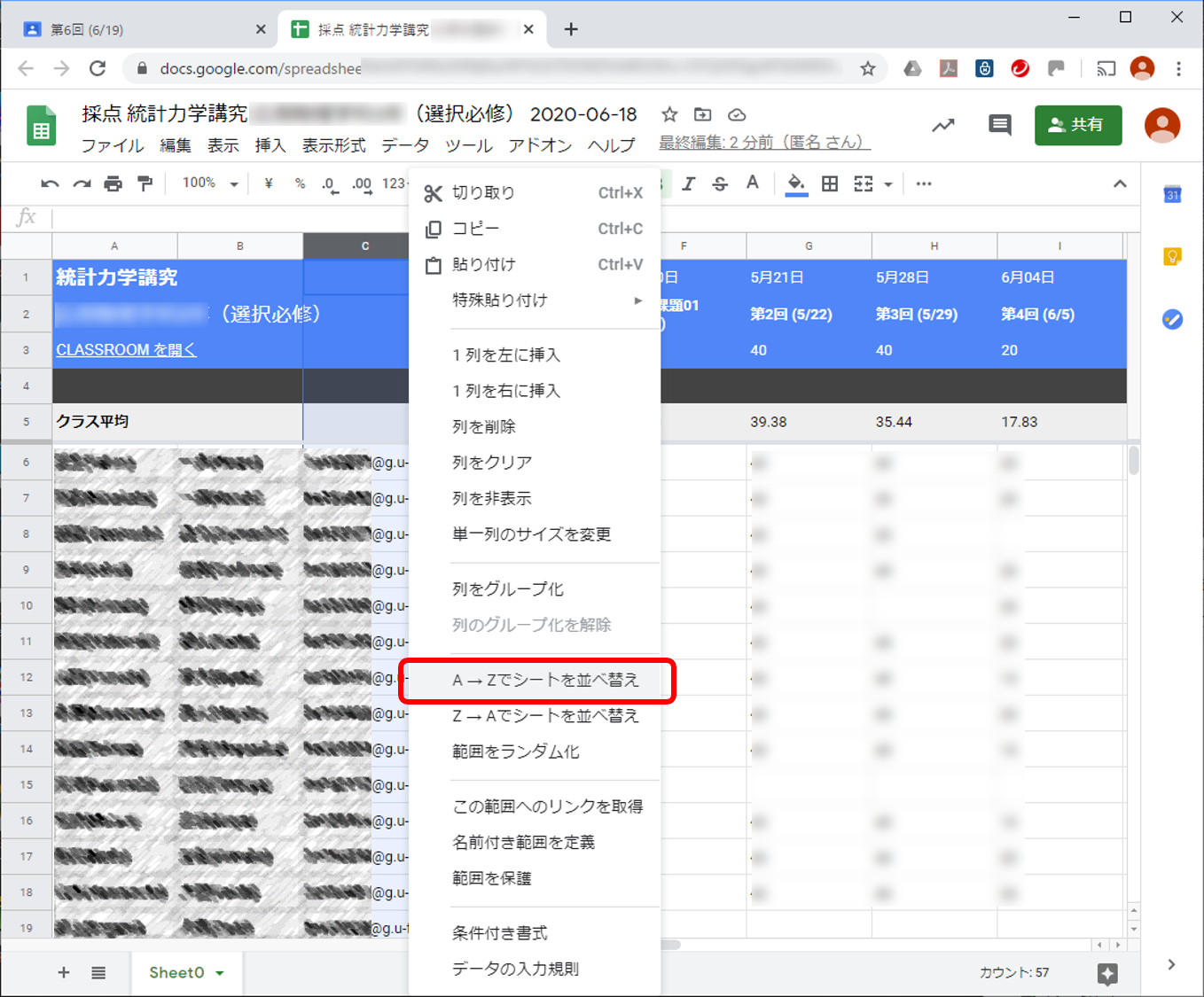Image resolution: width=1204 pixels, height=997 pixels.
Task: Choose コピー from context menu
Action: click(x=535, y=229)
